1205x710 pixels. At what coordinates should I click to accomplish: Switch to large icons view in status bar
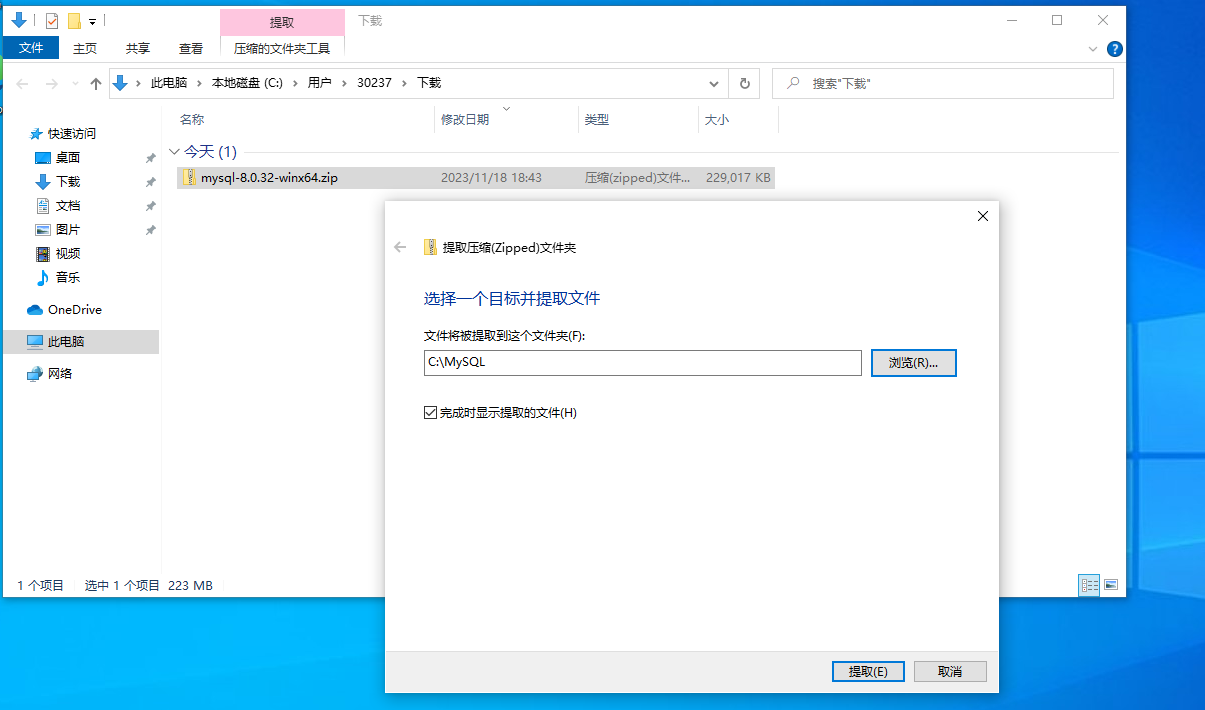coord(1111,585)
